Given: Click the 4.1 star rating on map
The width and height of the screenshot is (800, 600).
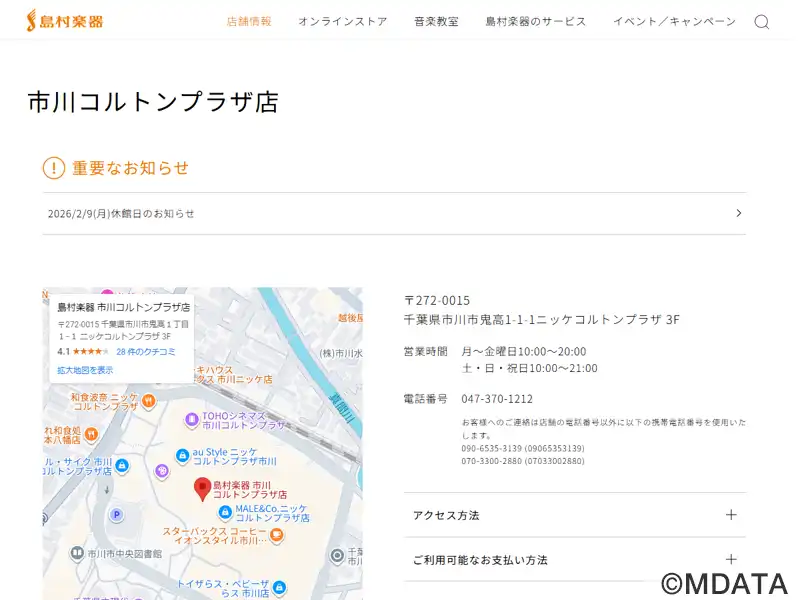Looking at the screenshot, I should point(83,352).
